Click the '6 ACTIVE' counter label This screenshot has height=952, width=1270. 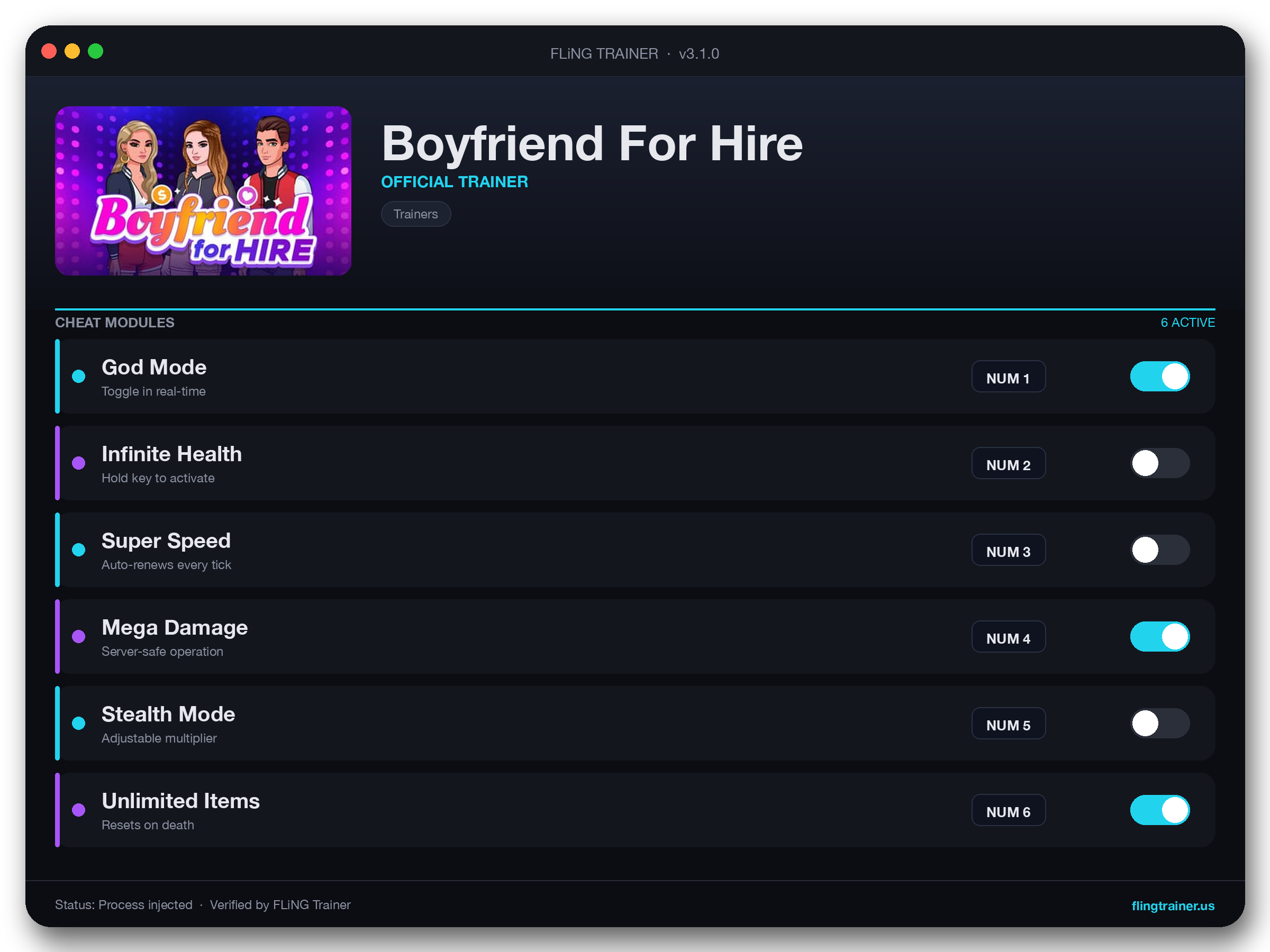coord(1187,323)
